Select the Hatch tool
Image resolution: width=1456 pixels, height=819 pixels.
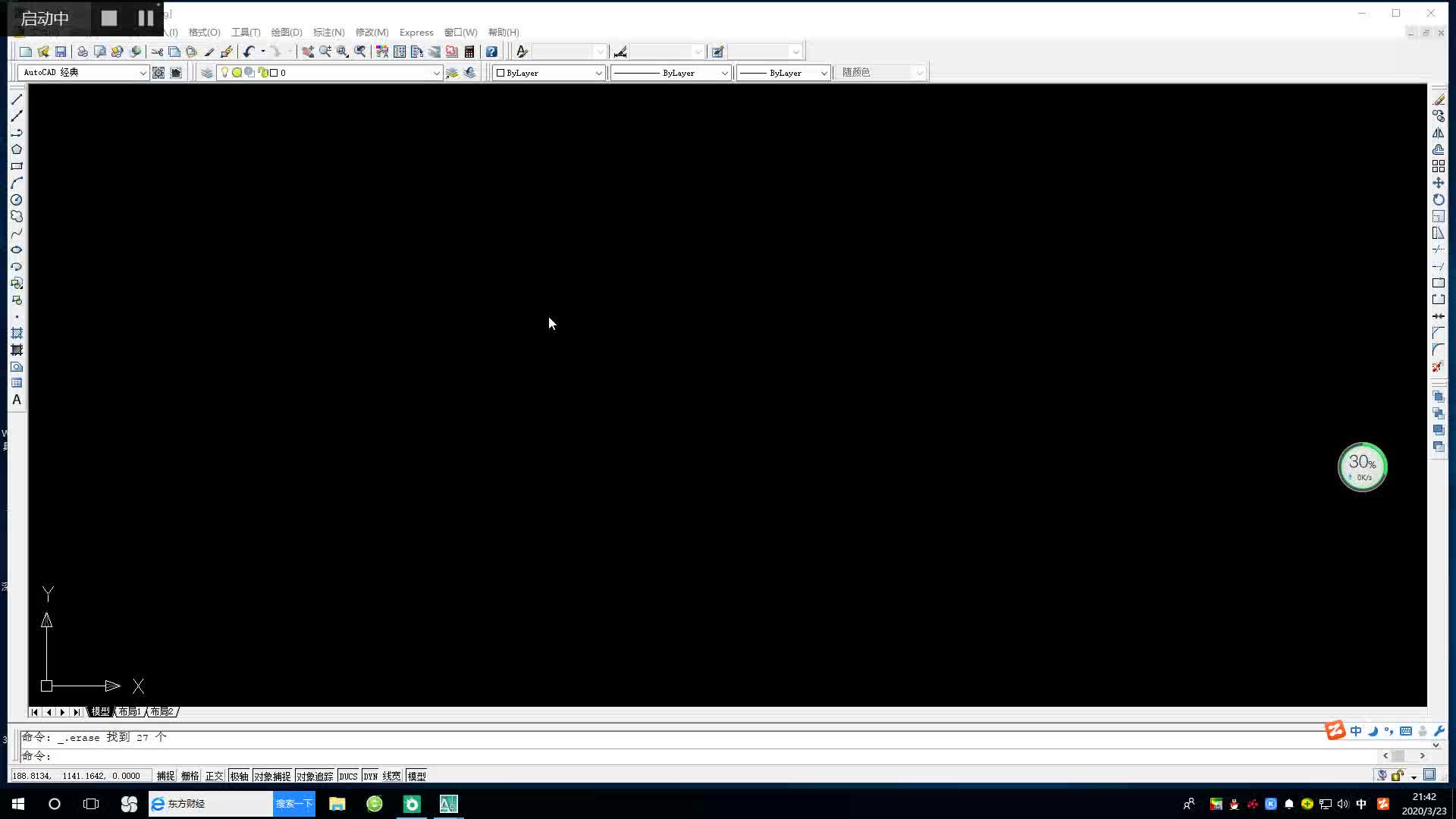17,333
